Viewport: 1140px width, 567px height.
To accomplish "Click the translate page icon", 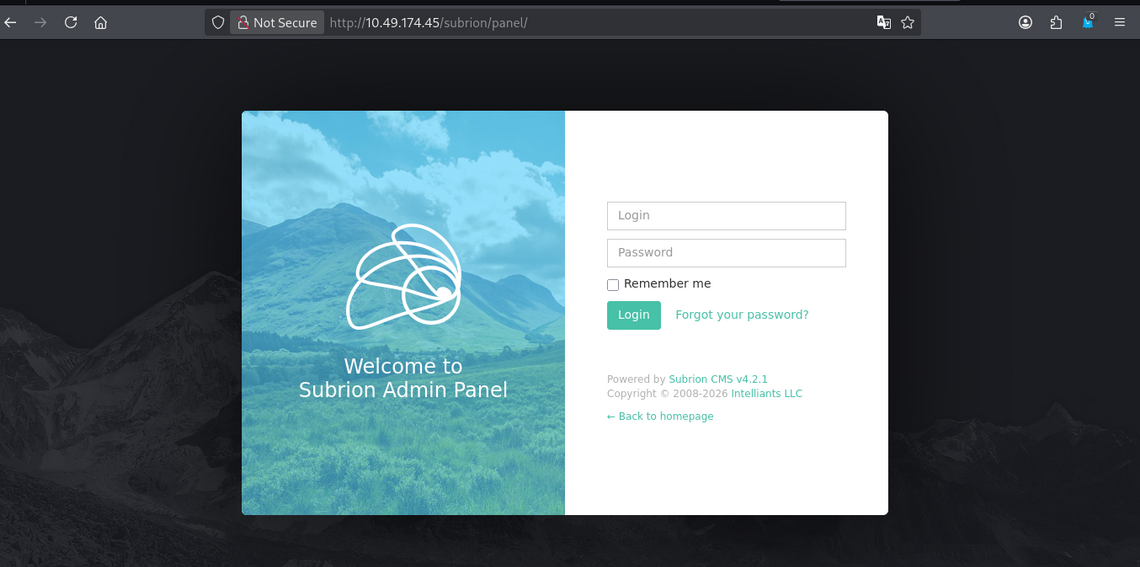I will pyautogui.click(x=884, y=22).
